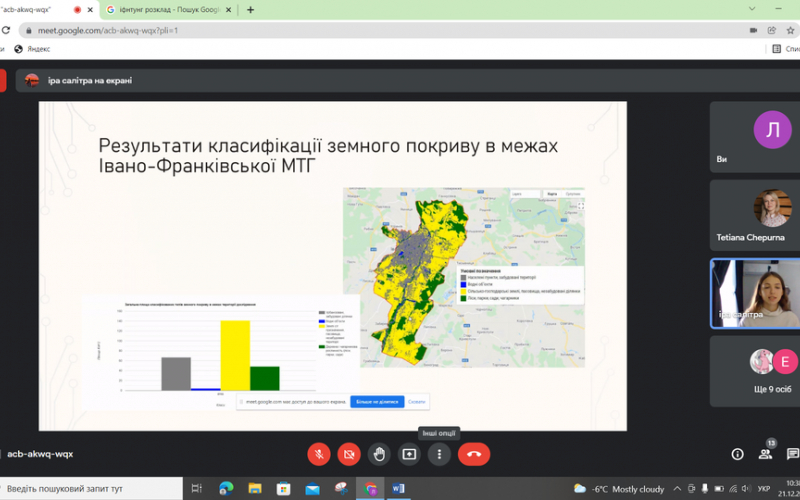Click Сховати link in sharing banner
800x500 pixels.
[x=416, y=402]
